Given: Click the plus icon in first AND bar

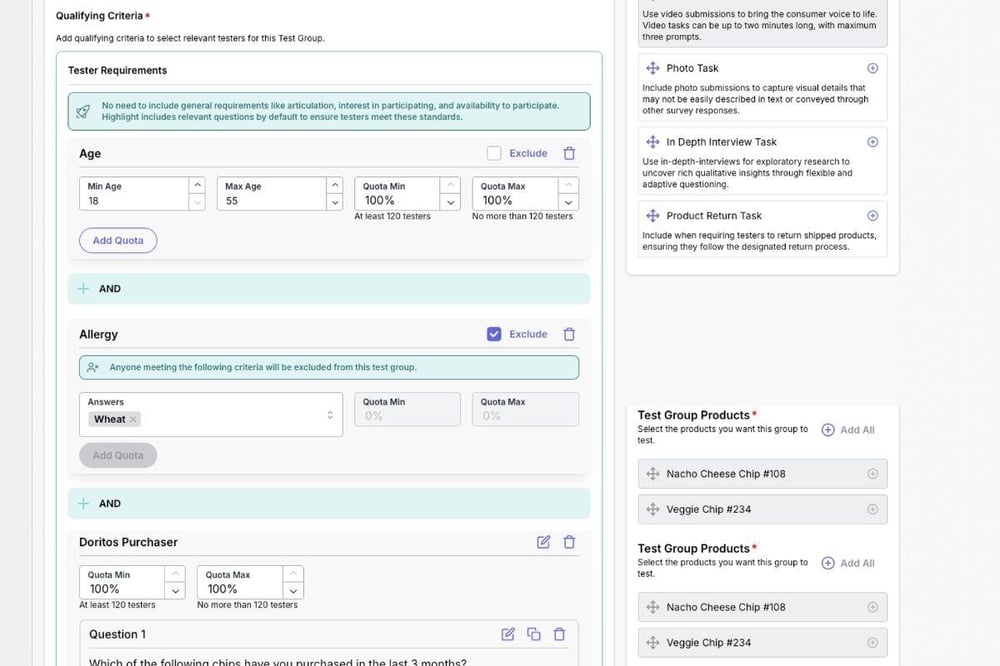Looking at the screenshot, I should pos(84,288).
